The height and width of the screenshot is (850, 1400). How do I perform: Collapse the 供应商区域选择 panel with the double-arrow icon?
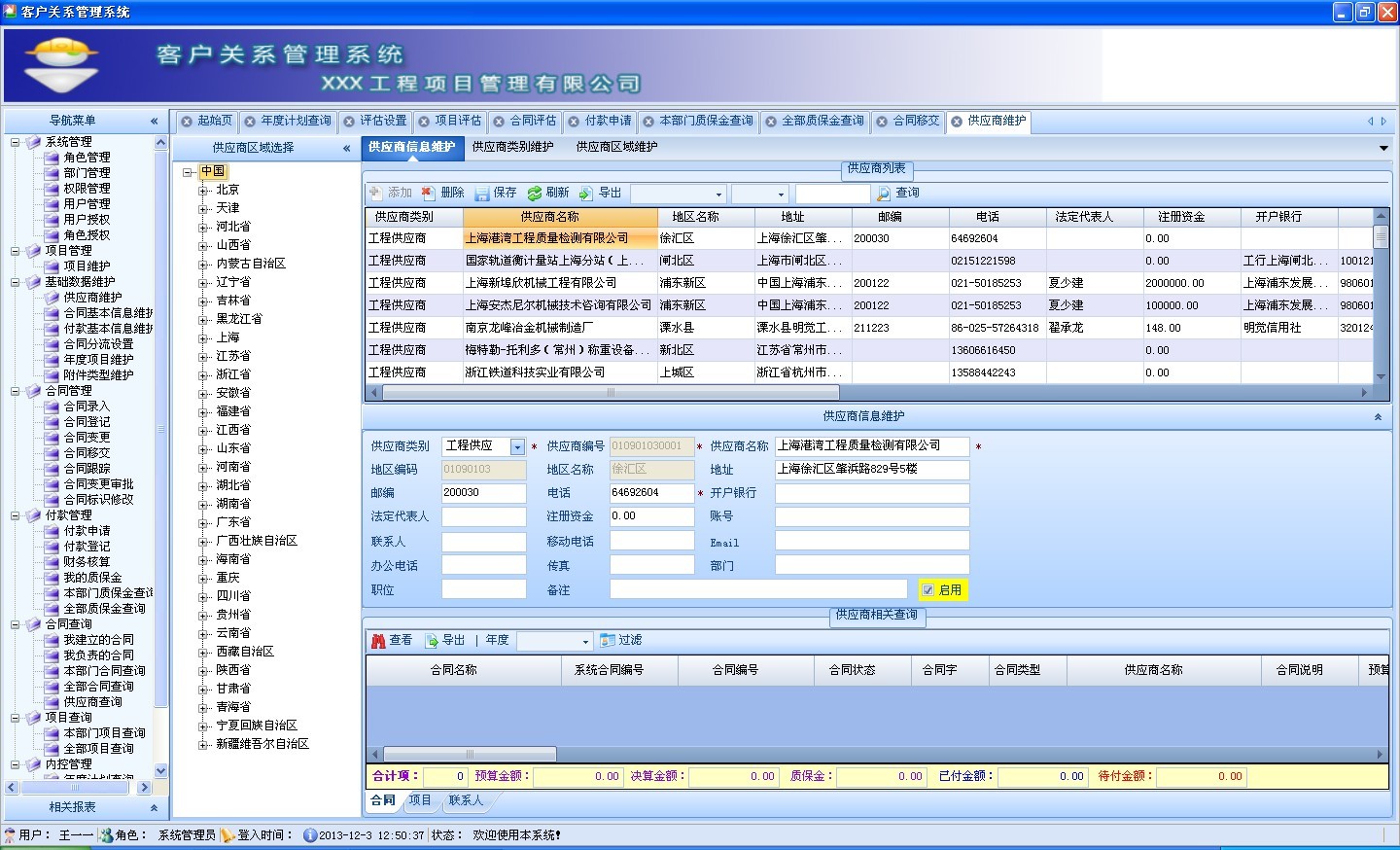[x=347, y=149]
